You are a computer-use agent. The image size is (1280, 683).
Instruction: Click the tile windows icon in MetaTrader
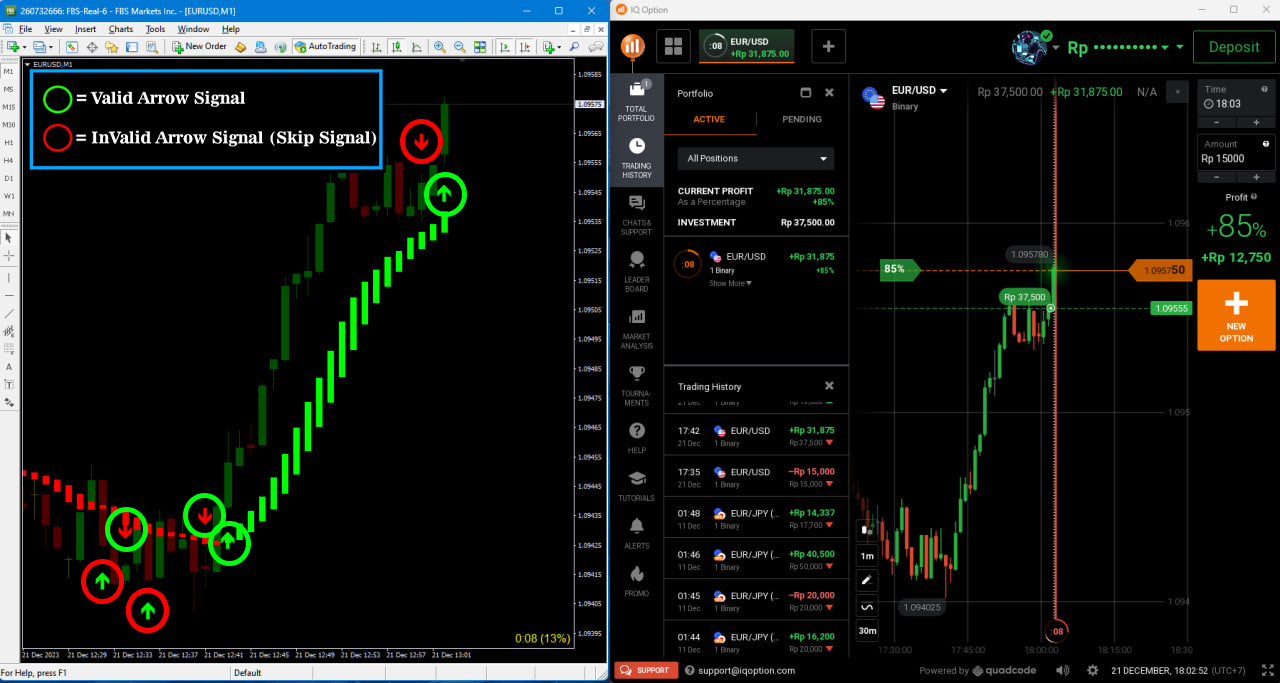point(480,46)
